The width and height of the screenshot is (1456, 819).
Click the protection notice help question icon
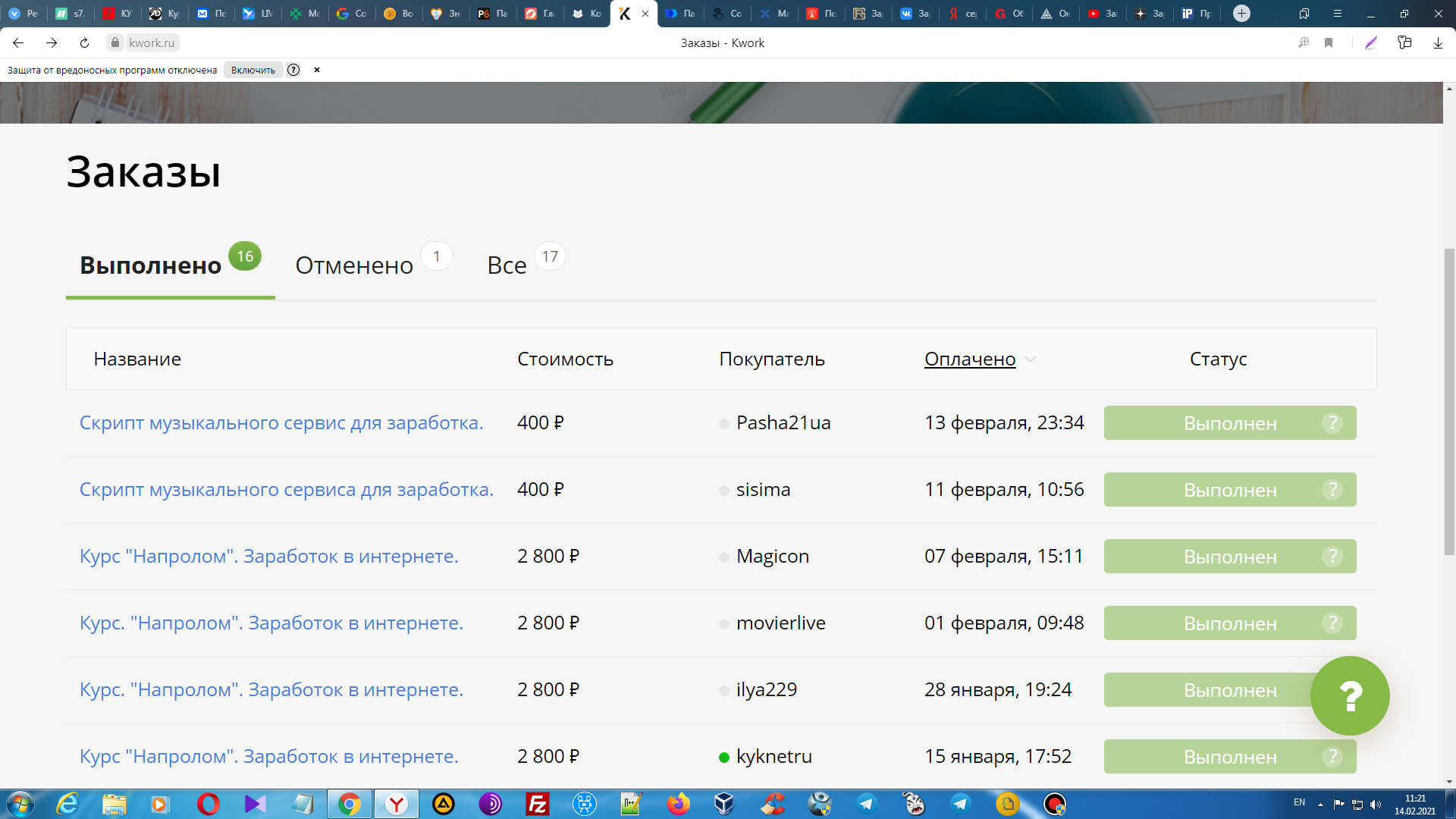(293, 70)
